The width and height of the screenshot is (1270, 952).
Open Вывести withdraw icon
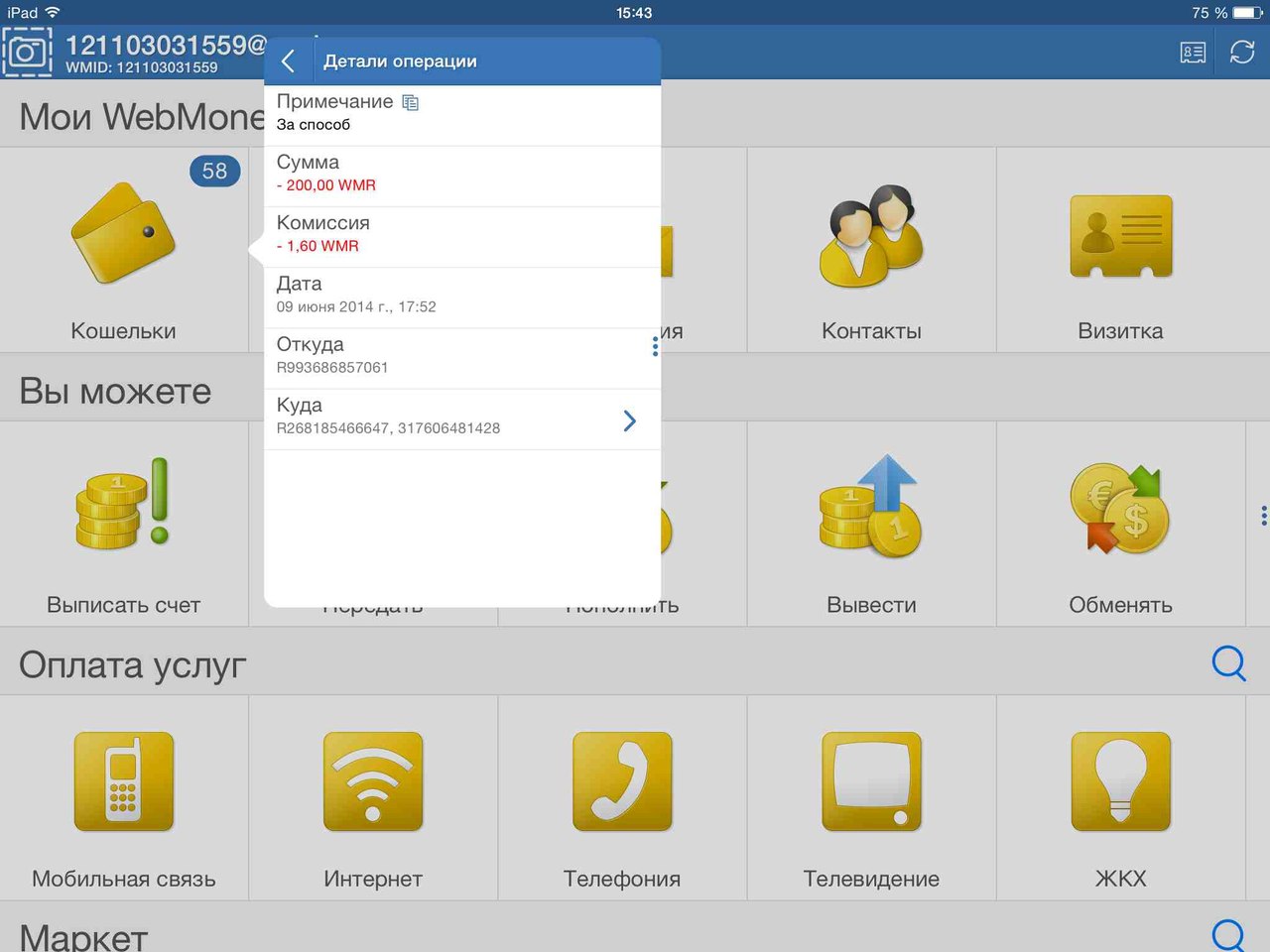click(871, 505)
